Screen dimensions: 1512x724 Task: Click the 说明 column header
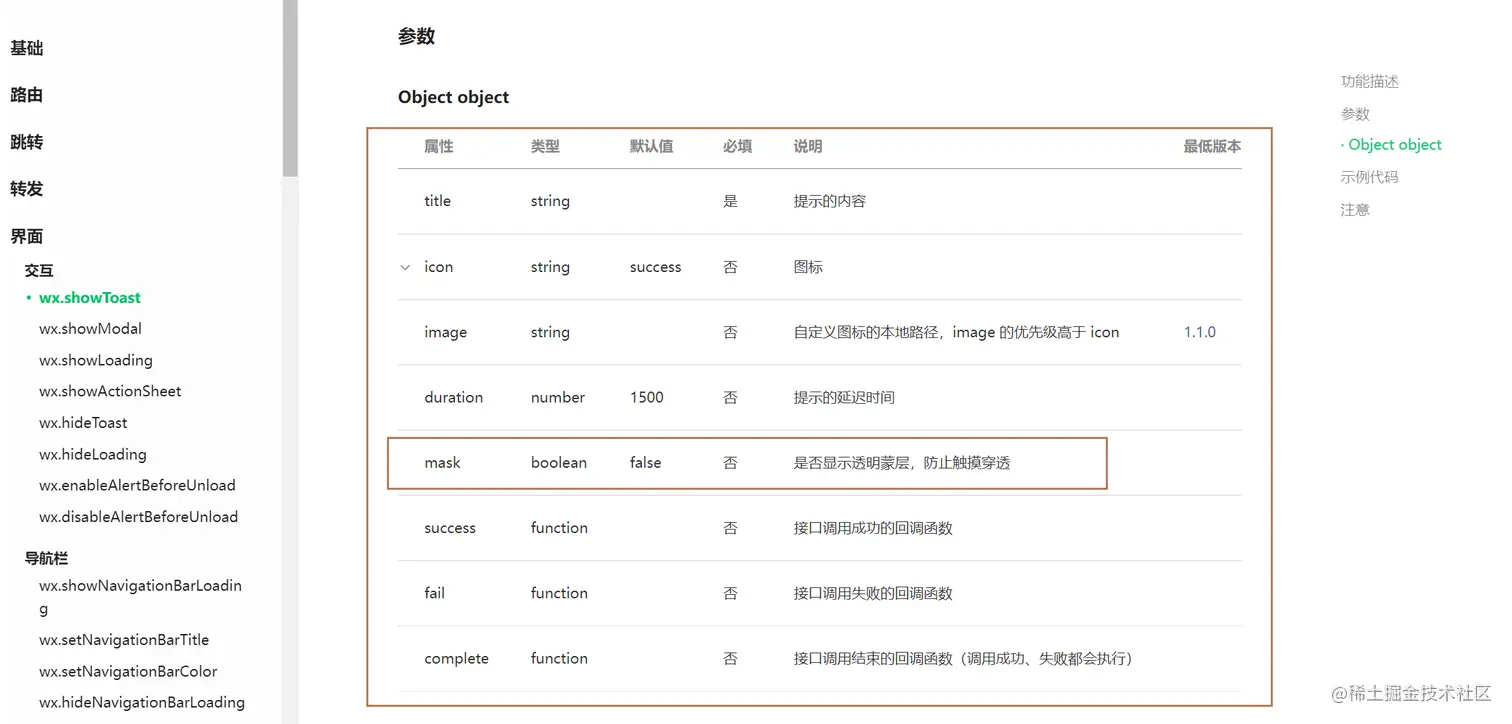coord(808,146)
